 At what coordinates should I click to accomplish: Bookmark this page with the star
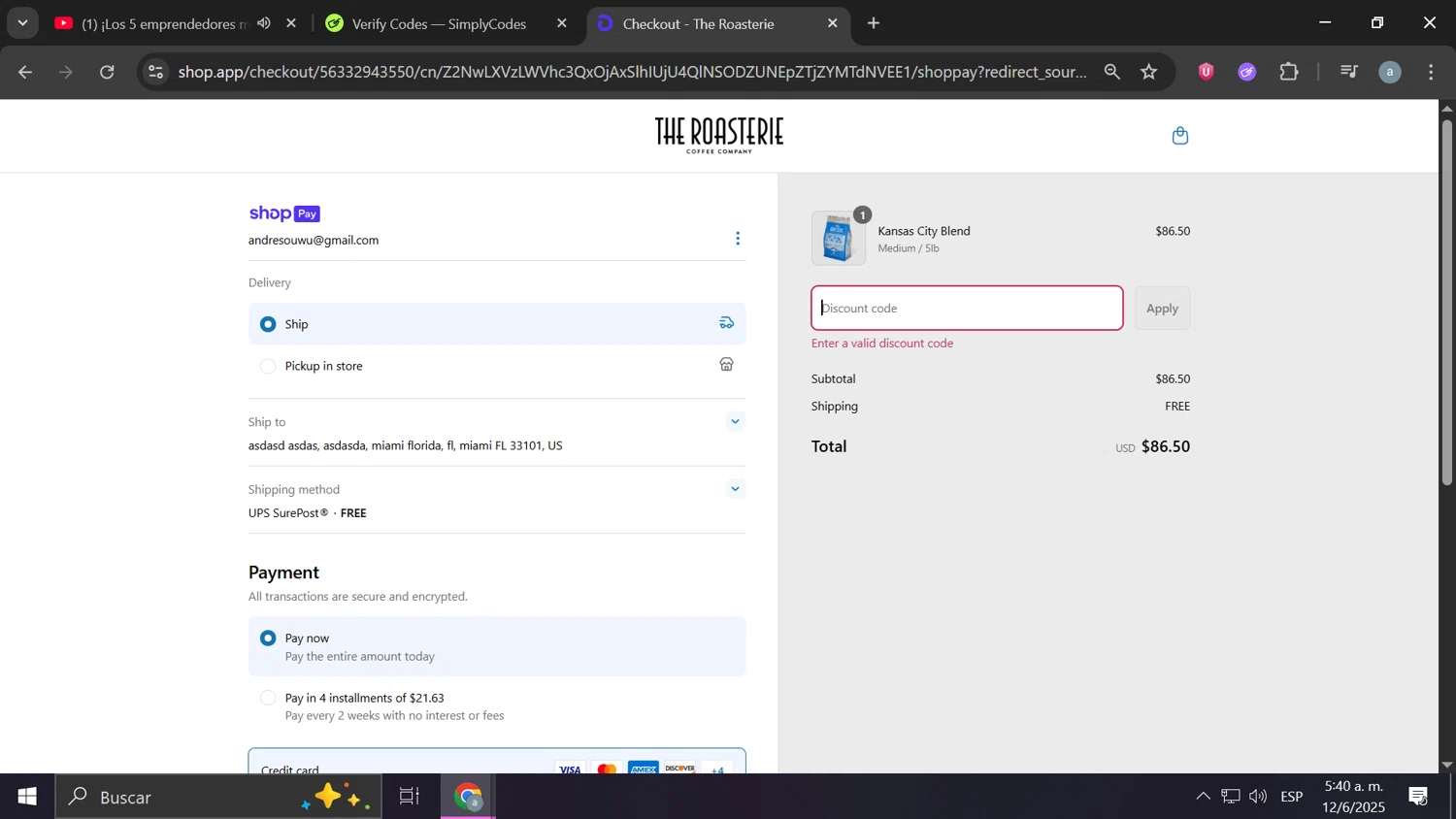tap(1149, 72)
